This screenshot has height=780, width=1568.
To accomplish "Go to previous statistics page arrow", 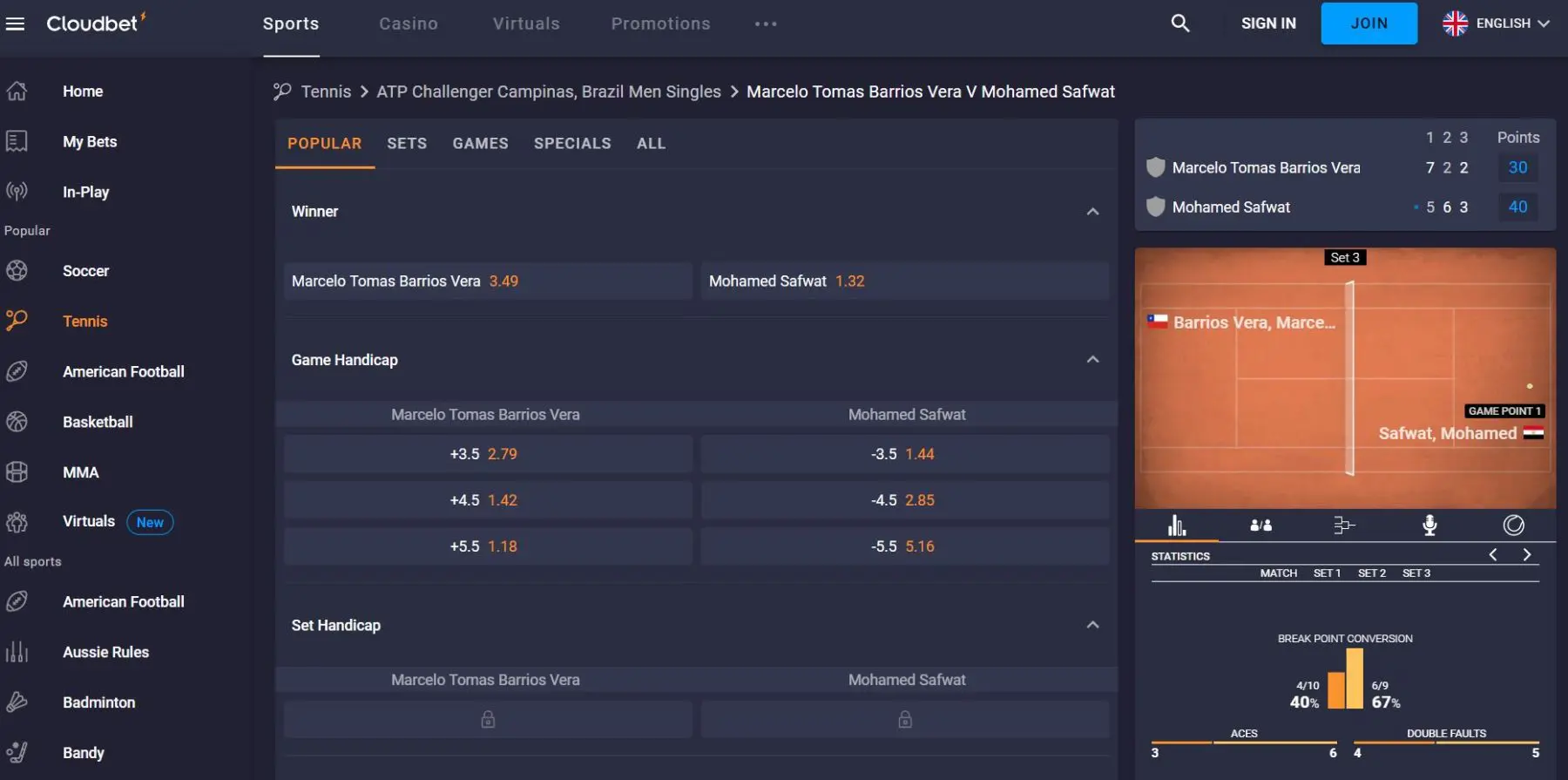I will 1493,555.
